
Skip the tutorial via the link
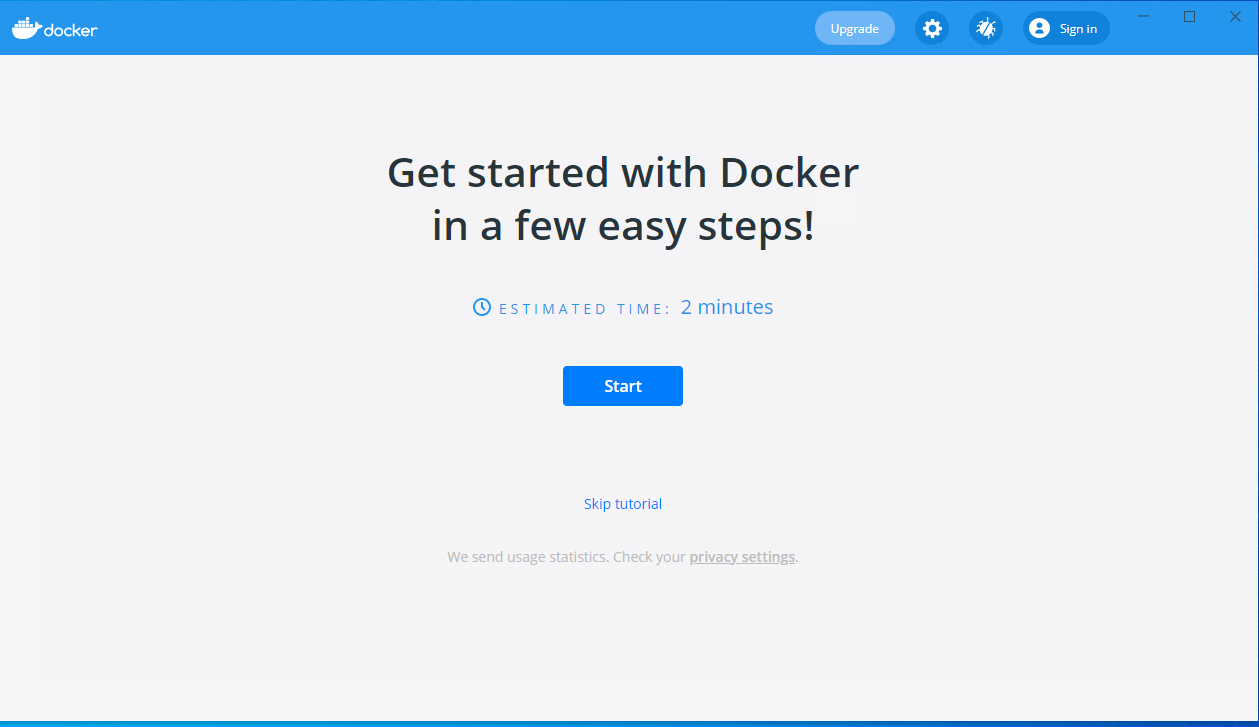622,504
